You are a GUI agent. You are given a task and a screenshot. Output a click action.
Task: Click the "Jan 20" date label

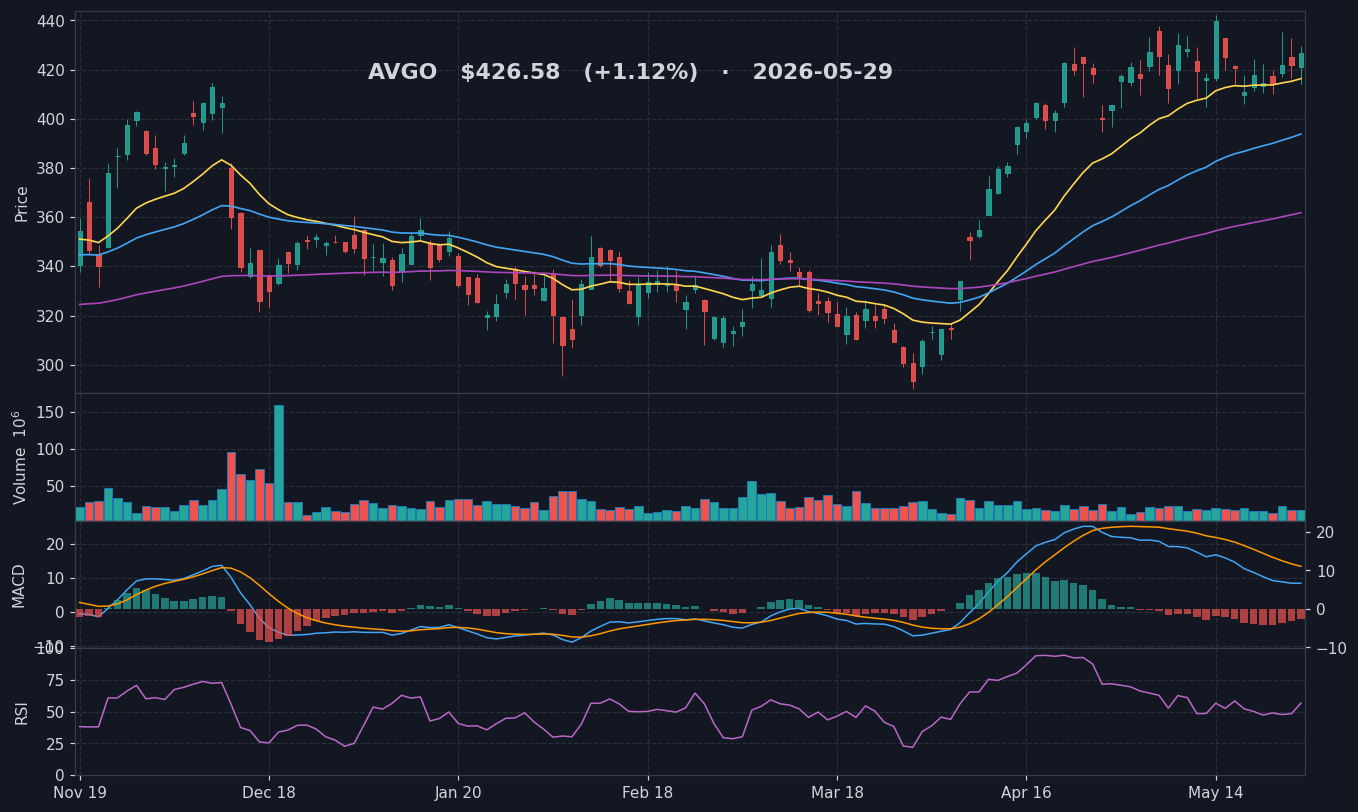pyautogui.click(x=458, y=793)
